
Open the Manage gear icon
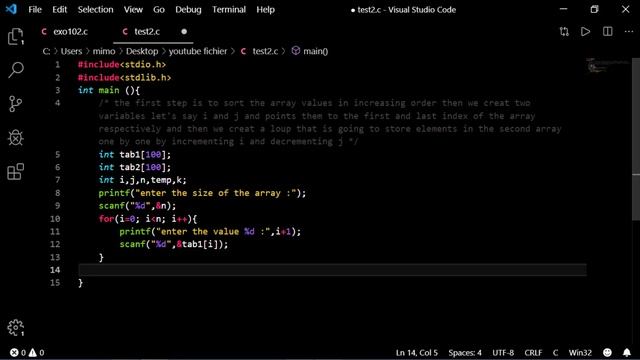pyautogui.click(x=16, y=327)
